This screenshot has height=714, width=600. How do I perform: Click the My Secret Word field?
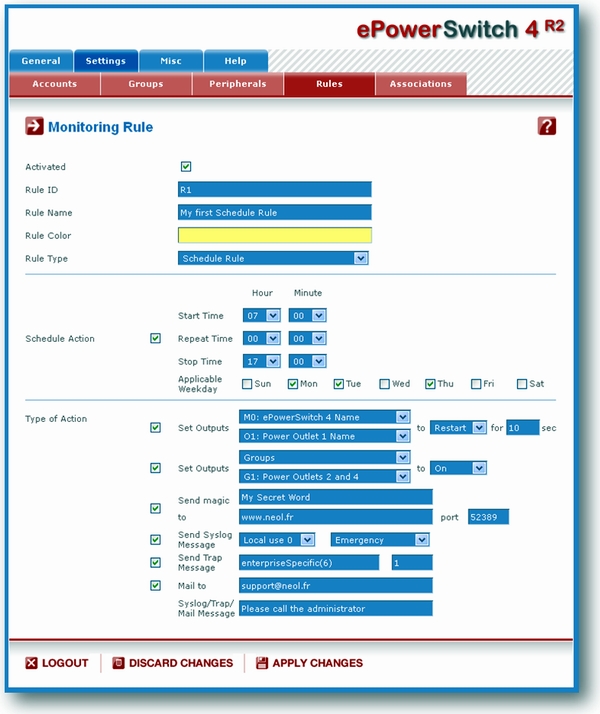click(x=336, y=497)
